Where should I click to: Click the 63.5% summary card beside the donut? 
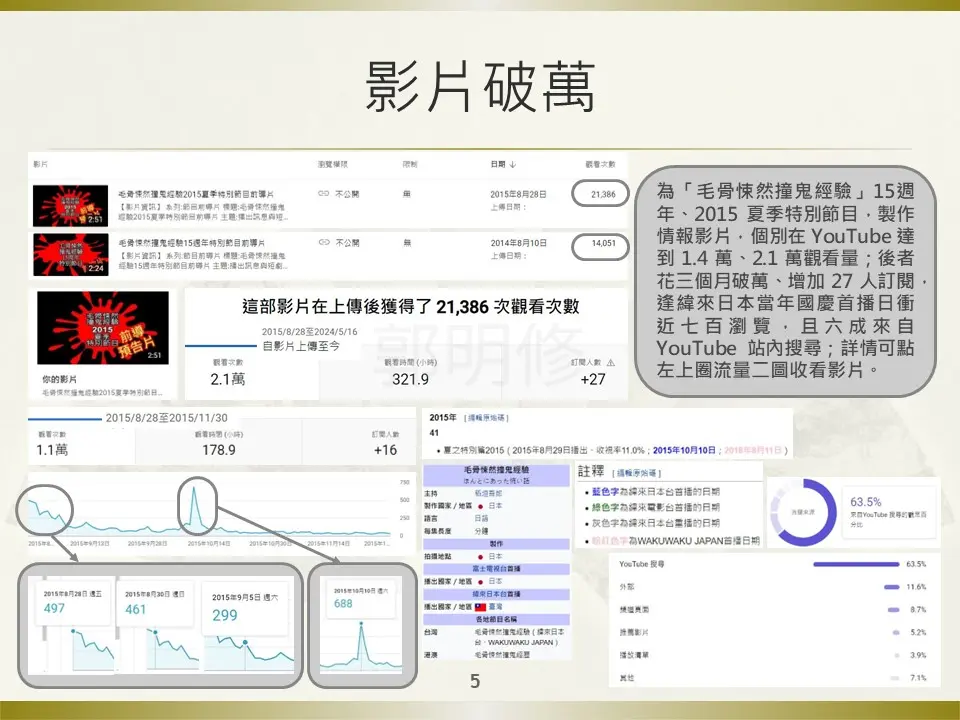click(889, 512)
